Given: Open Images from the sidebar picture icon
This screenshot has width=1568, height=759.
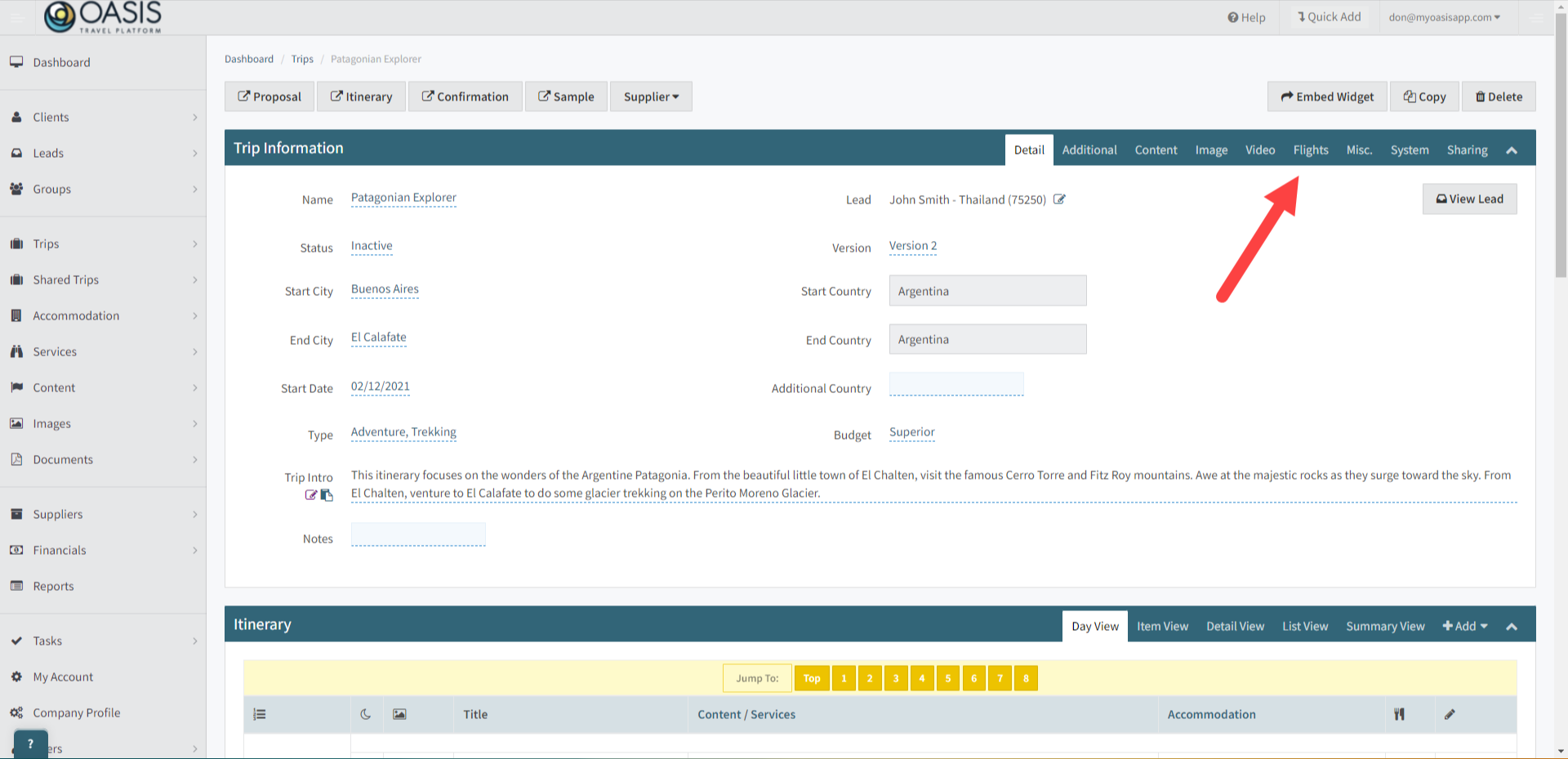Looking at the screenshot, I should (x=16, y=423).
